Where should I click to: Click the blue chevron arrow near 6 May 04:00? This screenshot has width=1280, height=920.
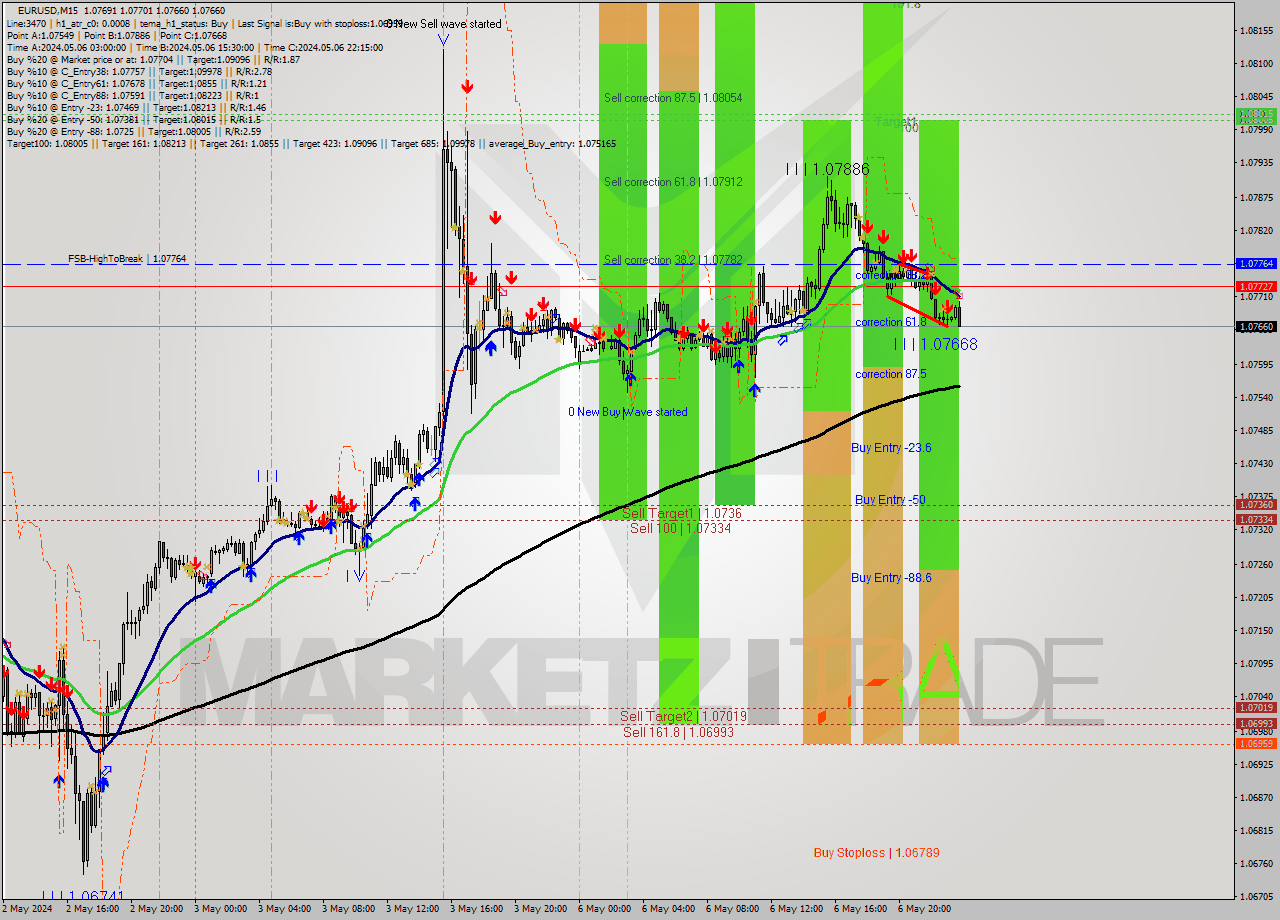pos(782,340)
